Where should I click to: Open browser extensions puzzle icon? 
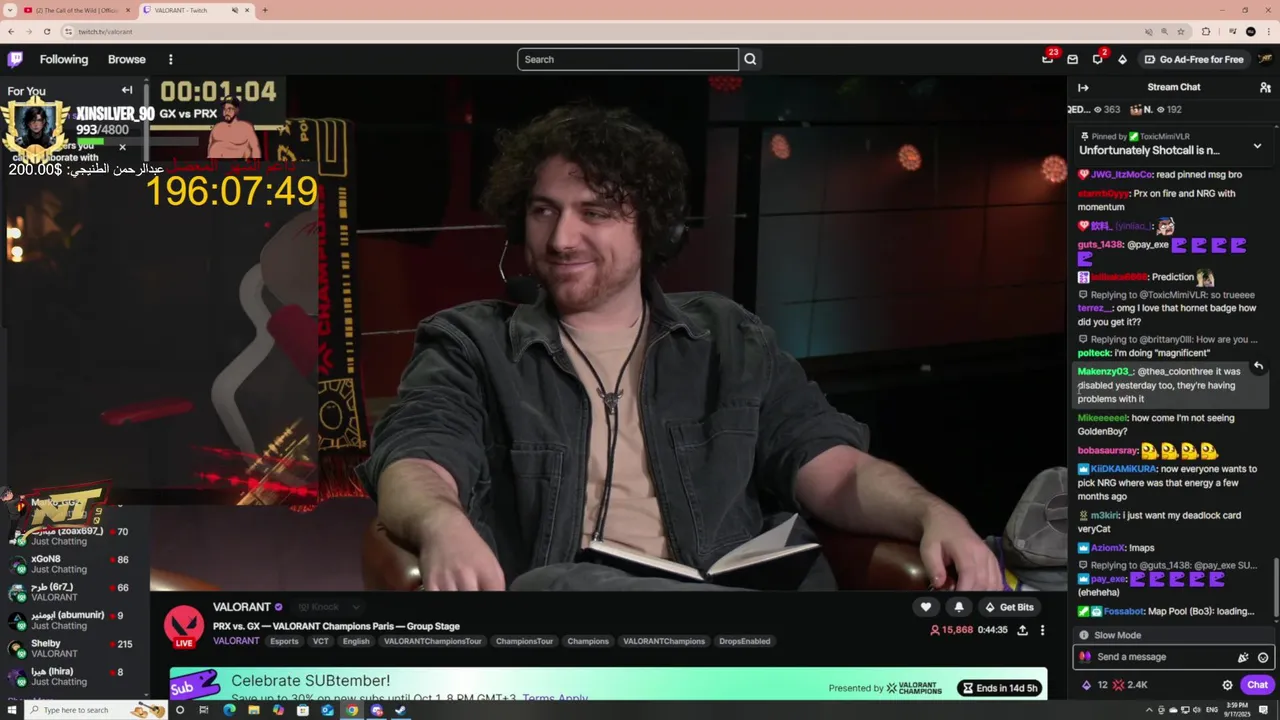click(1206, 31)
